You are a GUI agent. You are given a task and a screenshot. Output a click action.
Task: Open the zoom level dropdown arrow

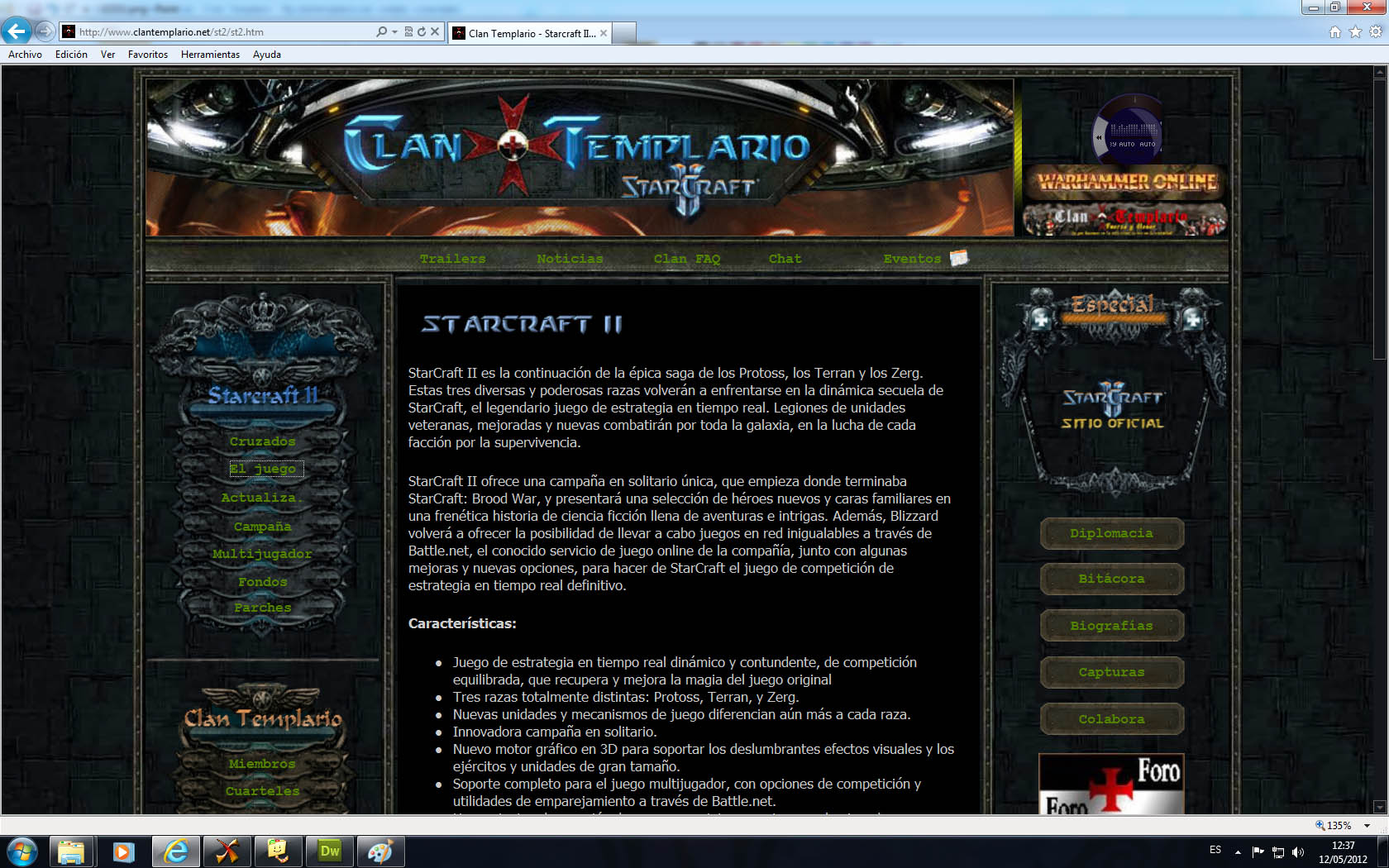[1367, 826]
